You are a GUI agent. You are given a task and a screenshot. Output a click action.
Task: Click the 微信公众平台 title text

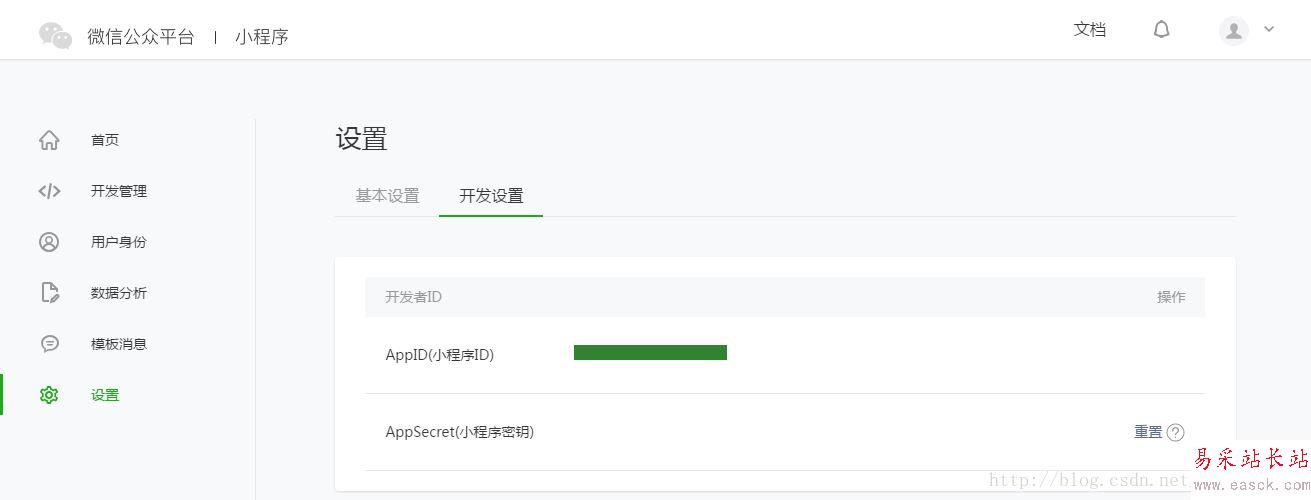coord(141,37)
